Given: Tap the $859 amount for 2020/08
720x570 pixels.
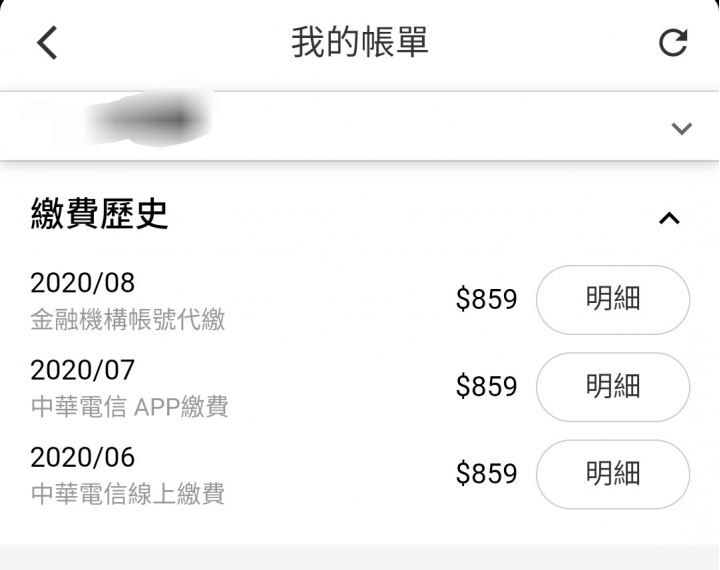Looking at the screenshot, I should 486,299.
